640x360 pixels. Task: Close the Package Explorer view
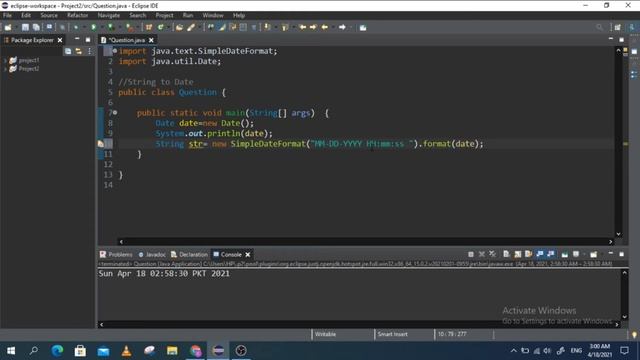[x=60, y=40]
